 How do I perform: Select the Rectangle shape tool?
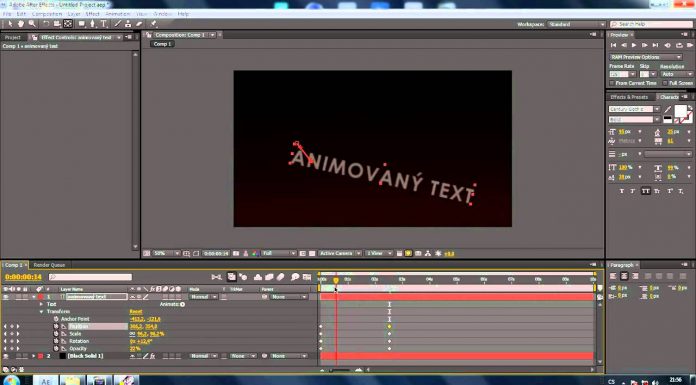[82, 24]
